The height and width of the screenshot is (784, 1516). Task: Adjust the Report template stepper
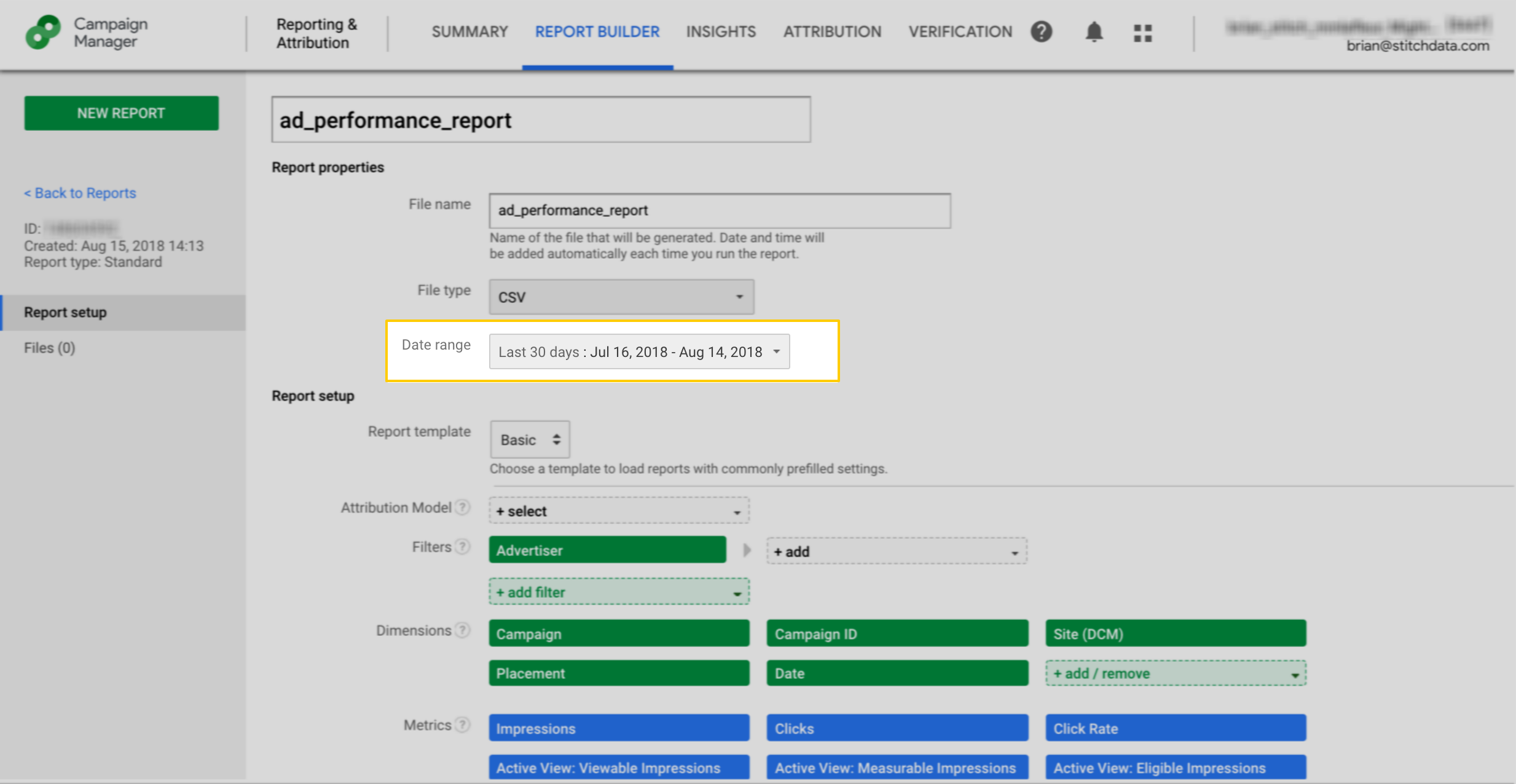555,439
